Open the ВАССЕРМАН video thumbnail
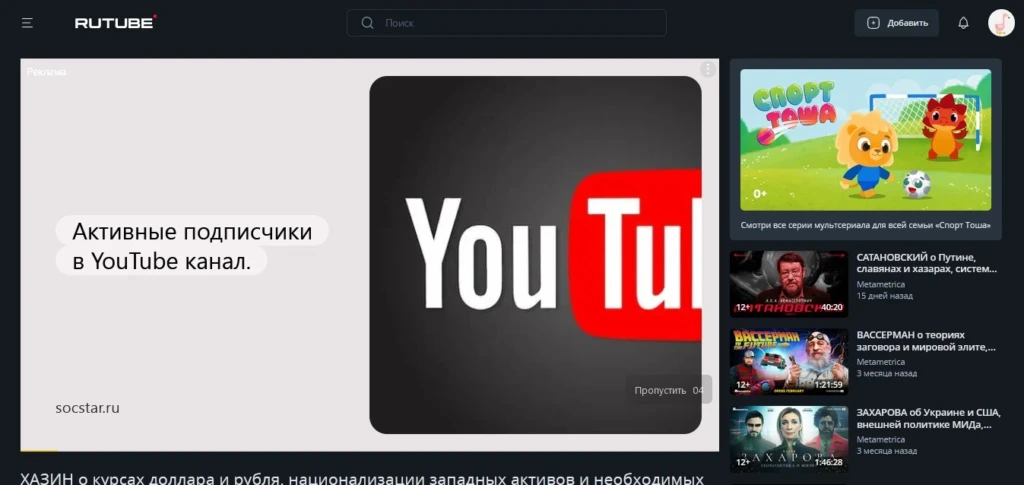 pyautogui.click(x=789, y=362)
